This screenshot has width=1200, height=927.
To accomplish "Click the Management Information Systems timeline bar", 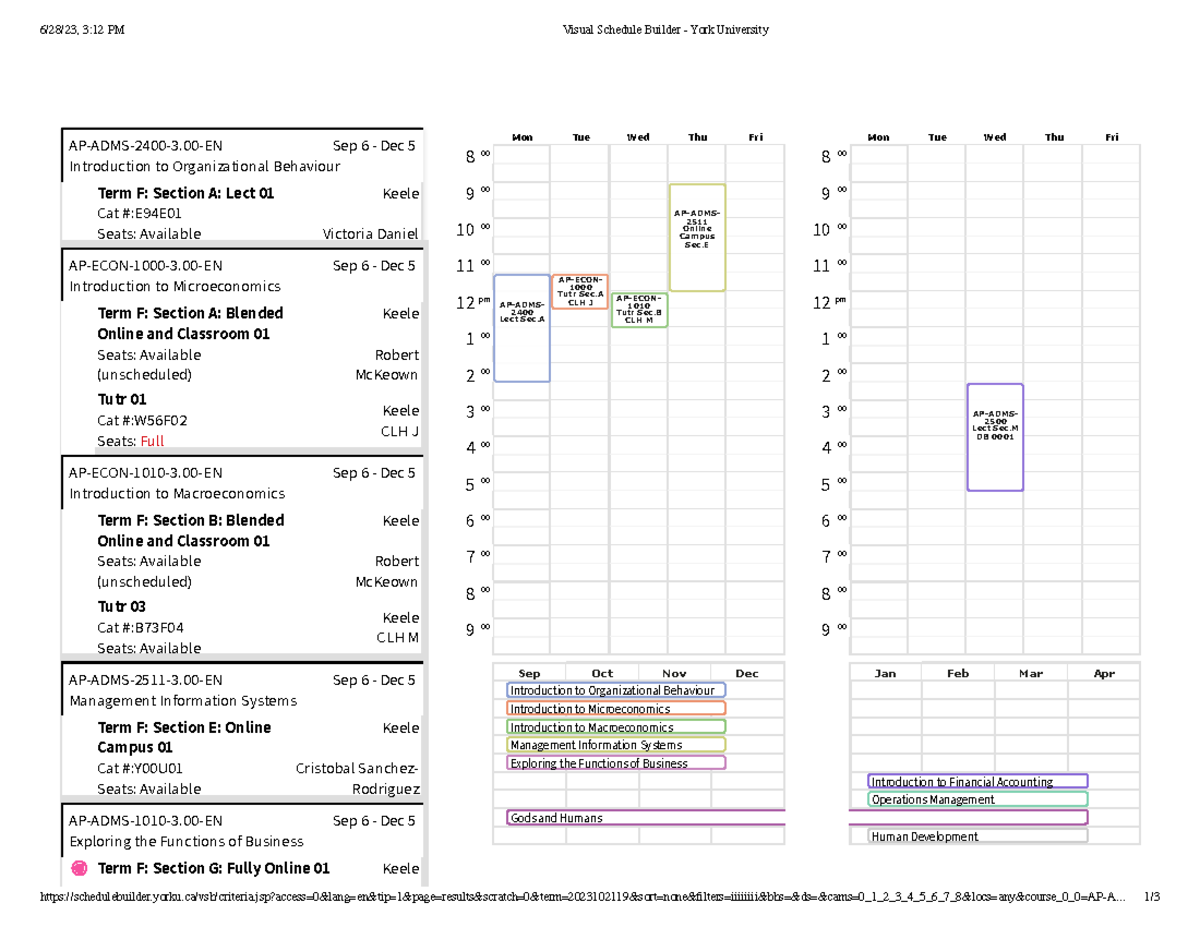I will click(616, 745).
